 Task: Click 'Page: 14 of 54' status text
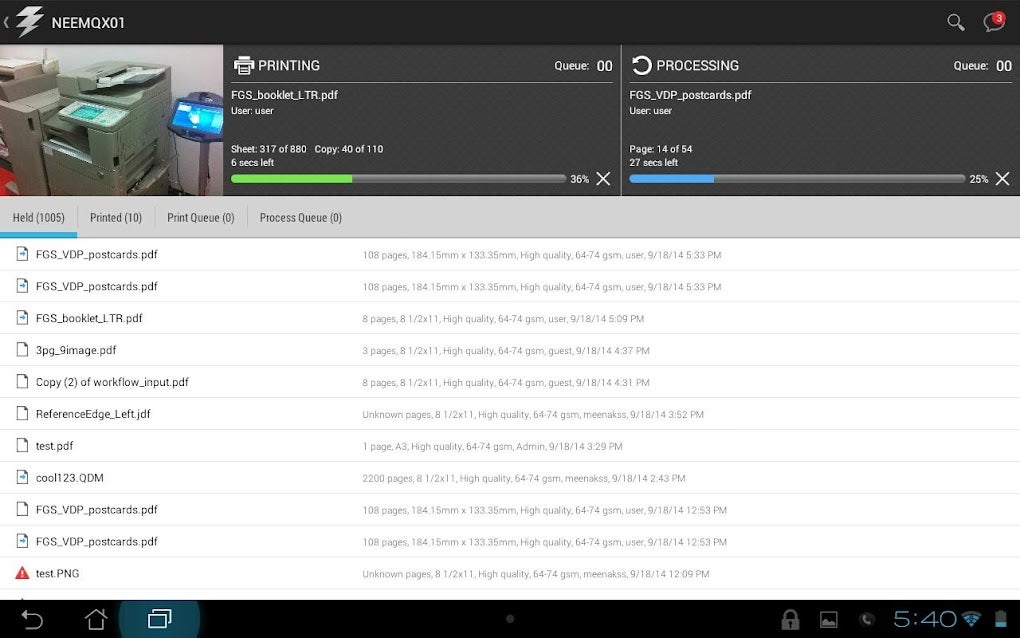pos(661,149)
